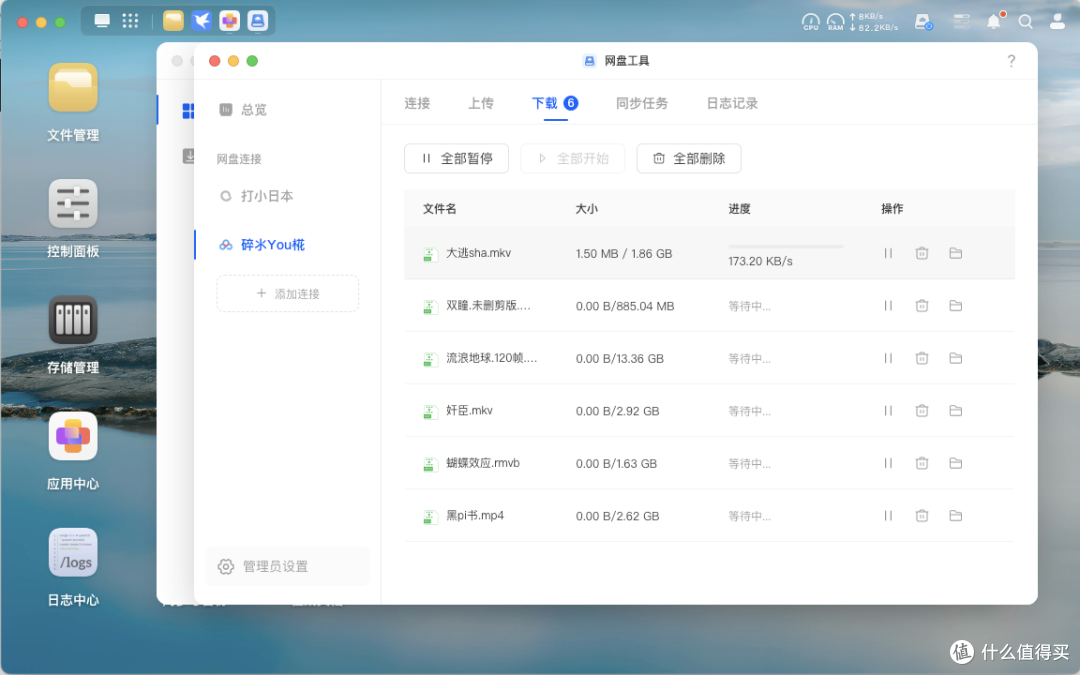The image size is (1080, 675).
Task: Open the 同步任务 tab
Action: tap(641, 103)
